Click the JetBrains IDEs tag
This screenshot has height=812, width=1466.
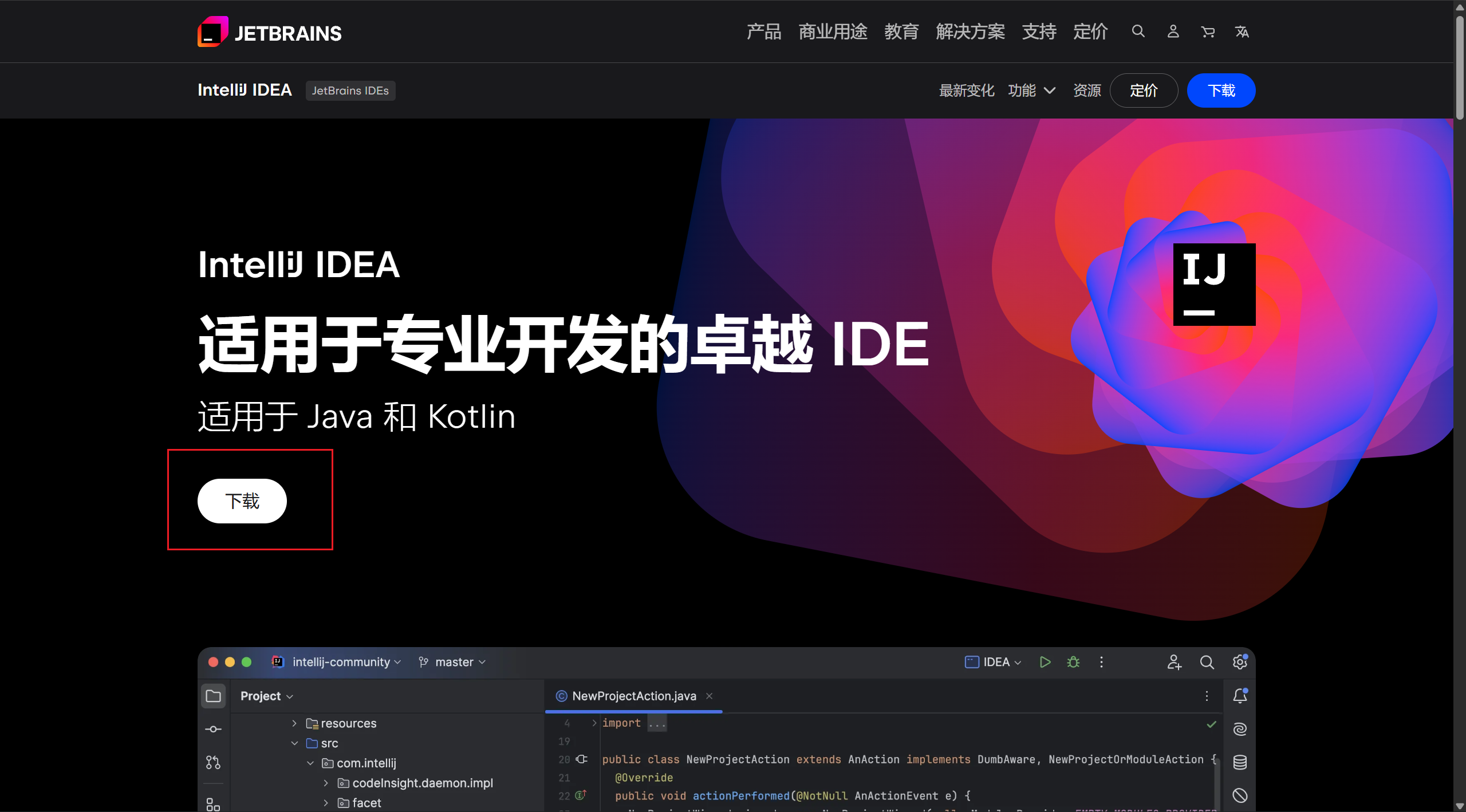pos(350,90)
